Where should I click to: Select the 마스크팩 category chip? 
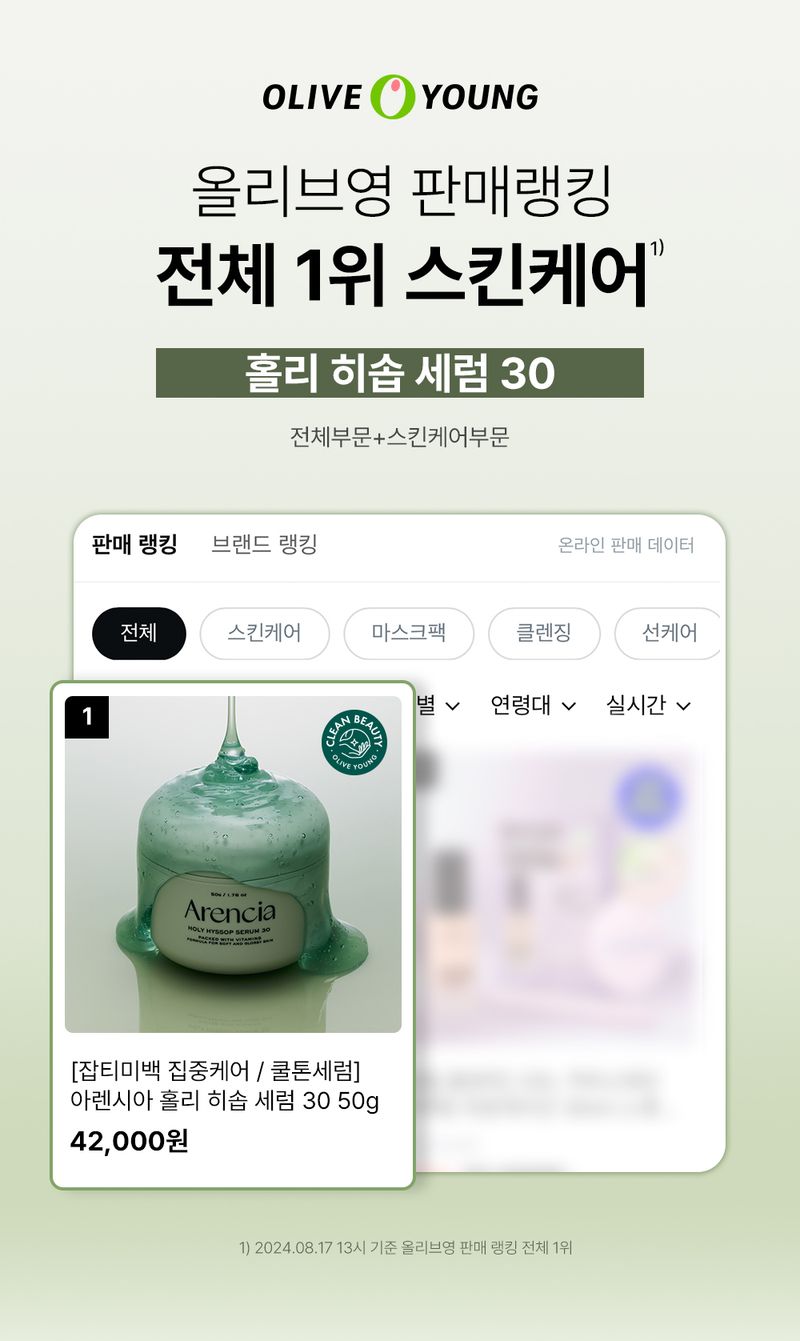(x=409, y=633)
